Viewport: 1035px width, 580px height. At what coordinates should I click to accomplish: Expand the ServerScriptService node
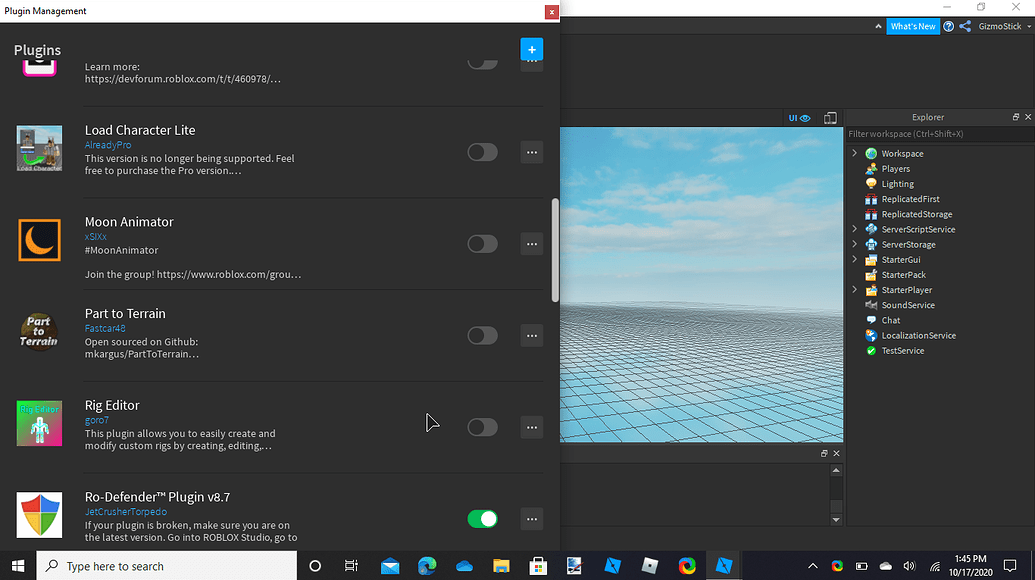tap(855, 229)
